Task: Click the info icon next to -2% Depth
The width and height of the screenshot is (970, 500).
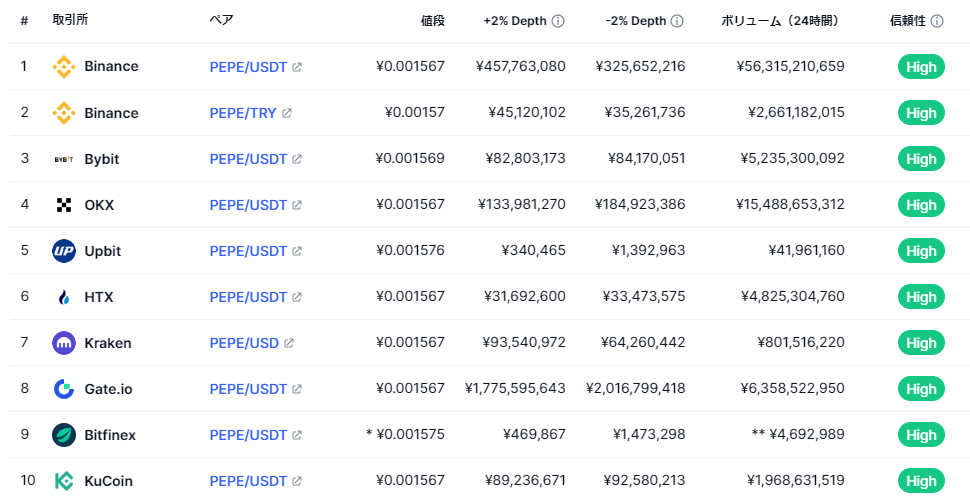Action: click(677, 21)
